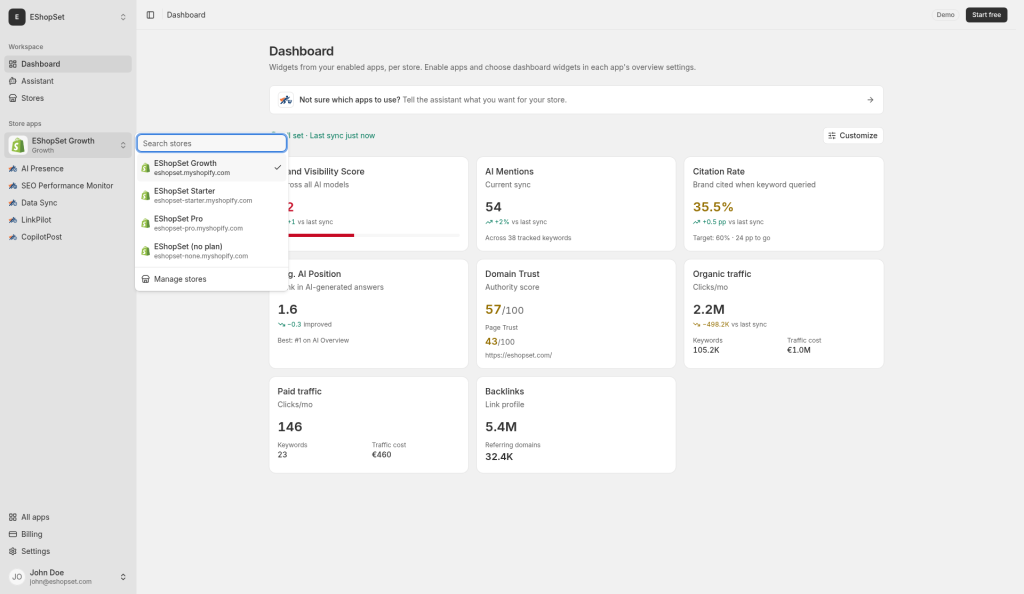
Task: Click the Start free button
Action: tap(986, 15)
